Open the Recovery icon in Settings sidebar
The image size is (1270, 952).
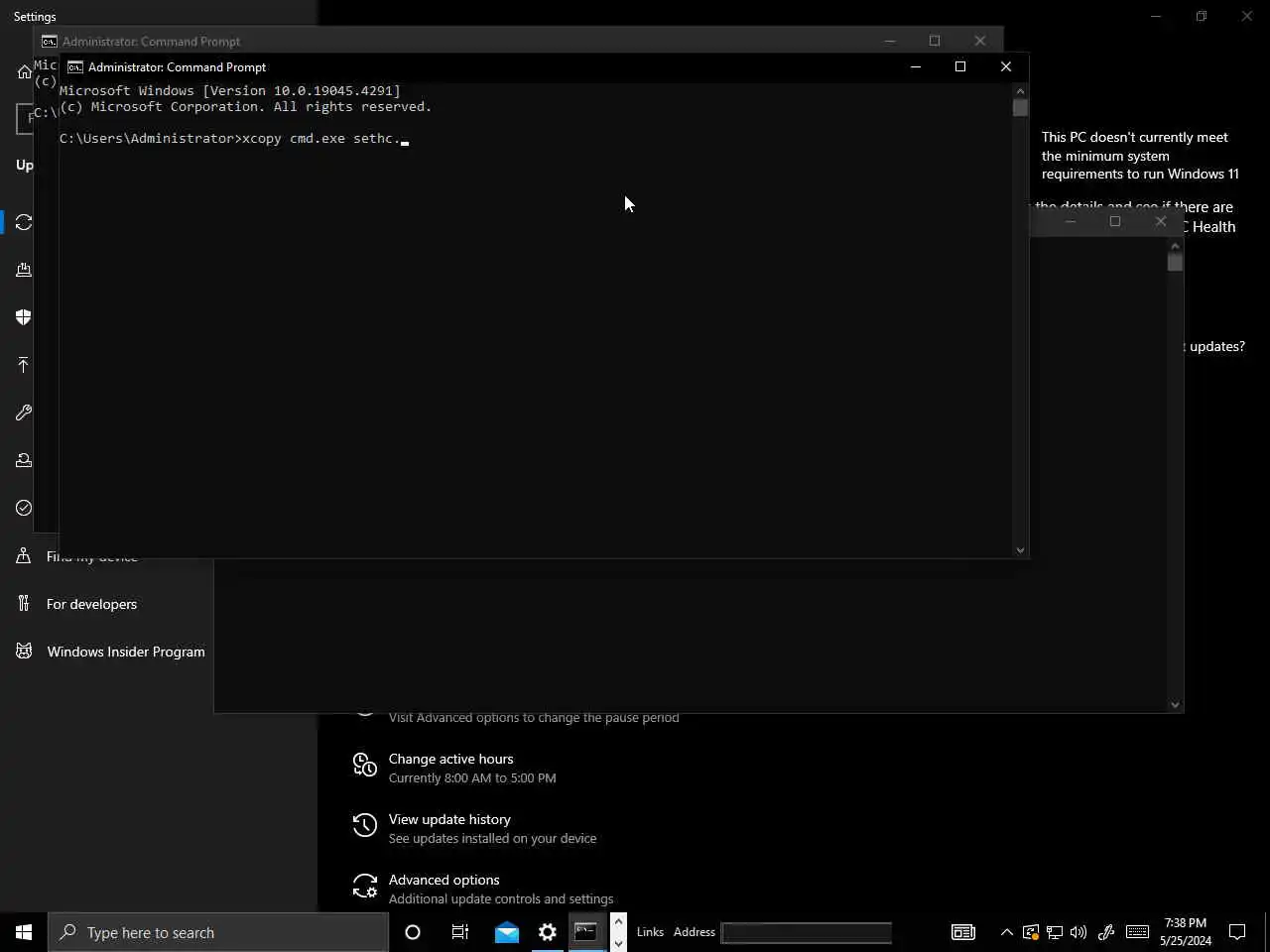click(x=24, y=460)
